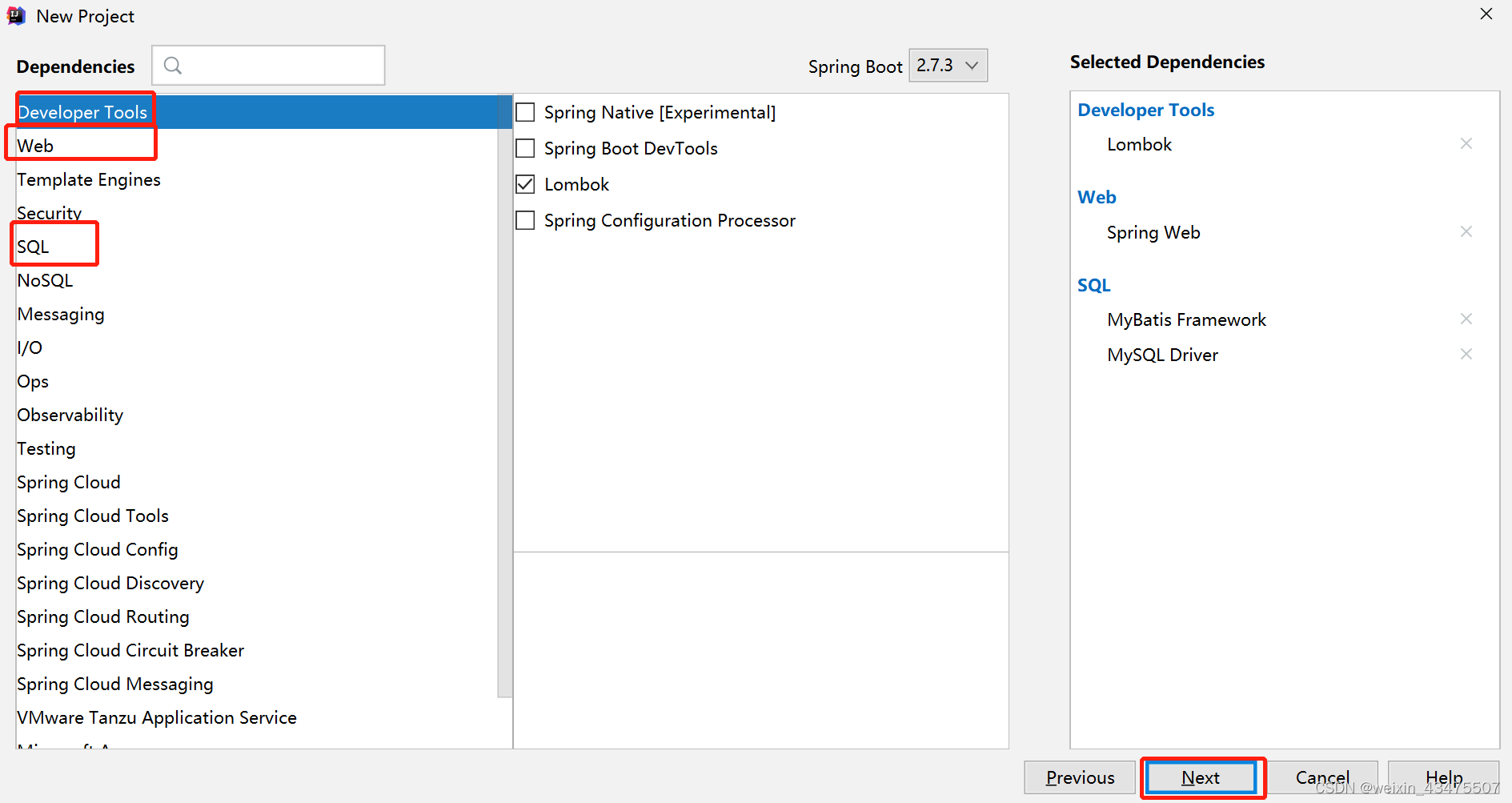Click the SQL heading in Selected Dependencies
Image resolution: width=1512 pixels, height=803 pixels.
point(1093,285)
